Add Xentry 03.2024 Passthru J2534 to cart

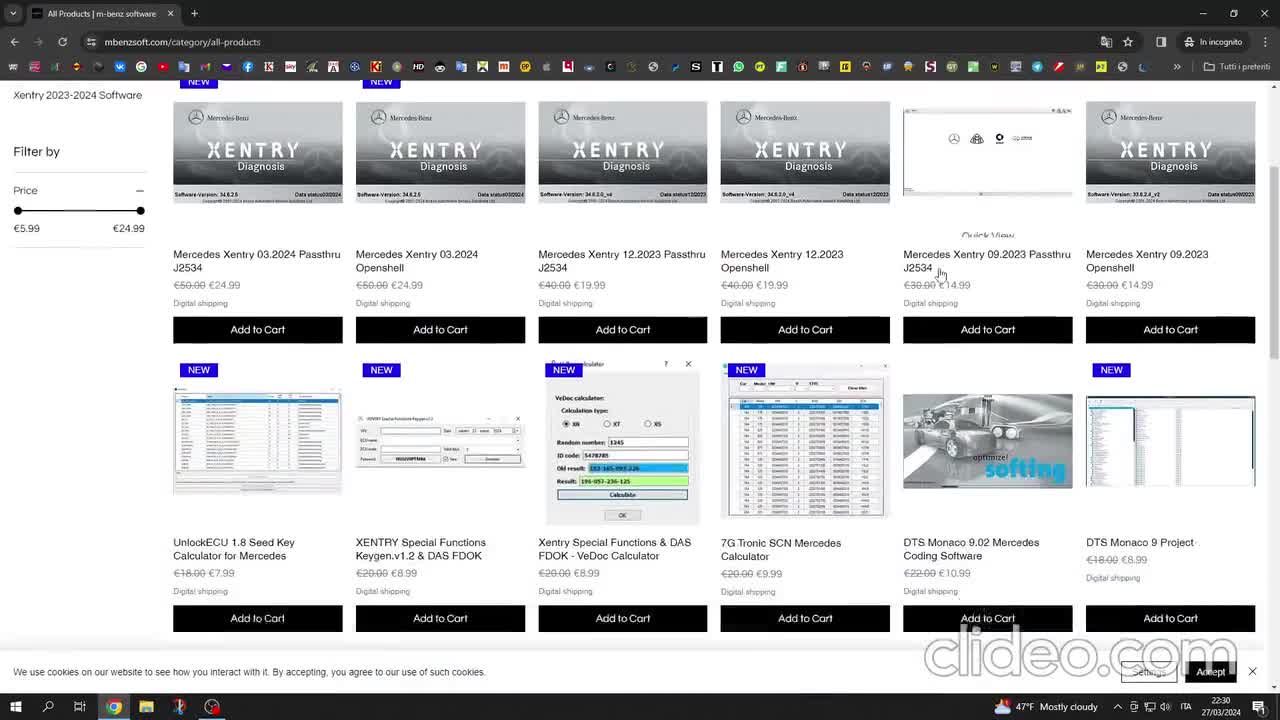(x=258, y=330)
